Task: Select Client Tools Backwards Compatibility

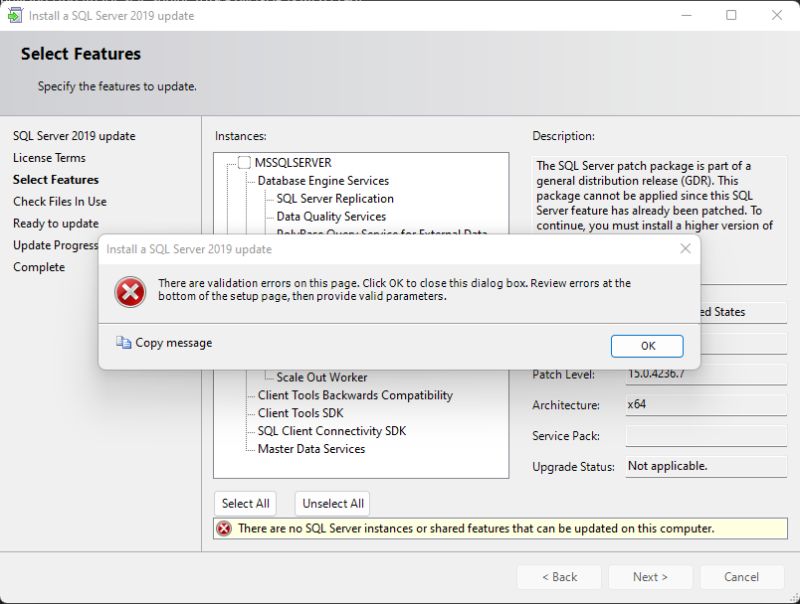Action: tap(353, 396)
